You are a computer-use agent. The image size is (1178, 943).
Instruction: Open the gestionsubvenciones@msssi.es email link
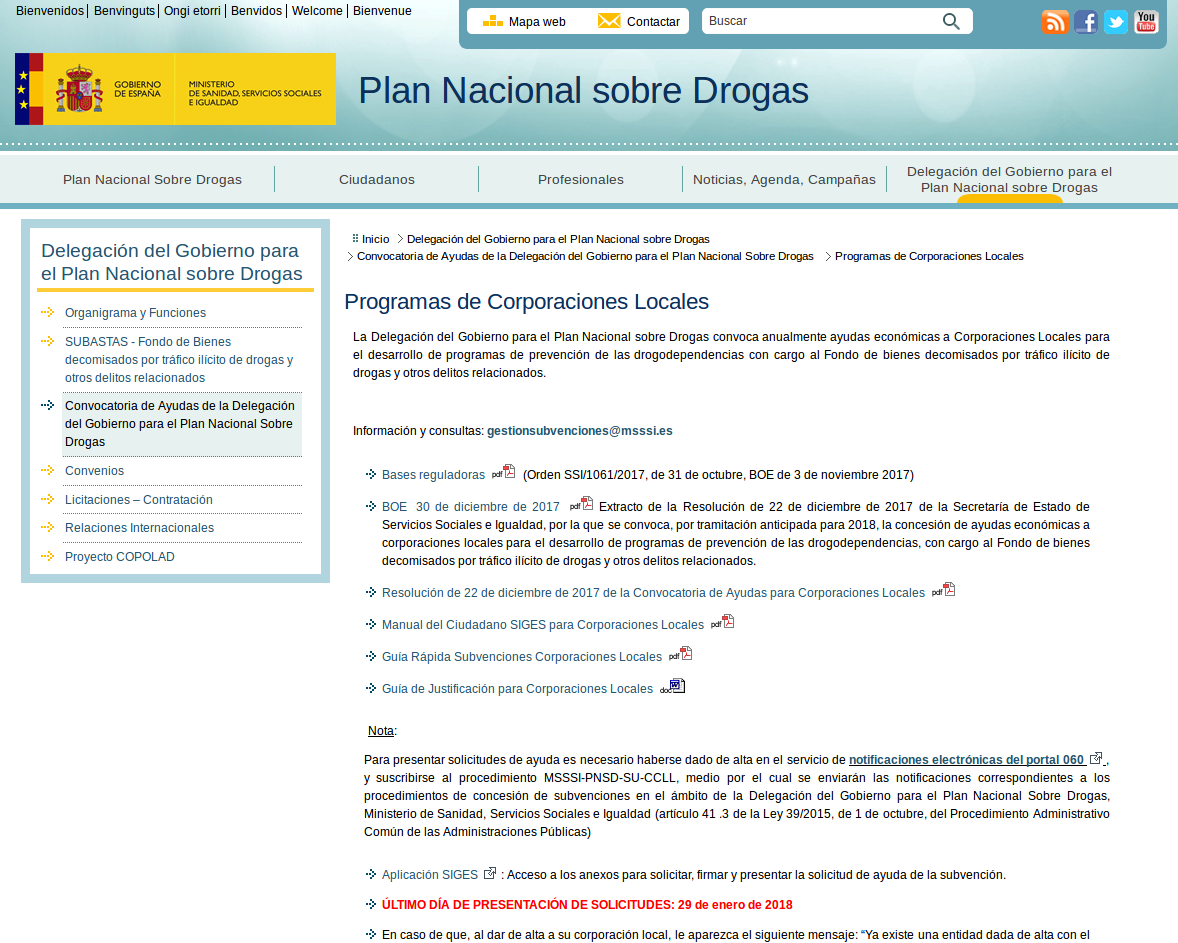click(x=579, y=431)
